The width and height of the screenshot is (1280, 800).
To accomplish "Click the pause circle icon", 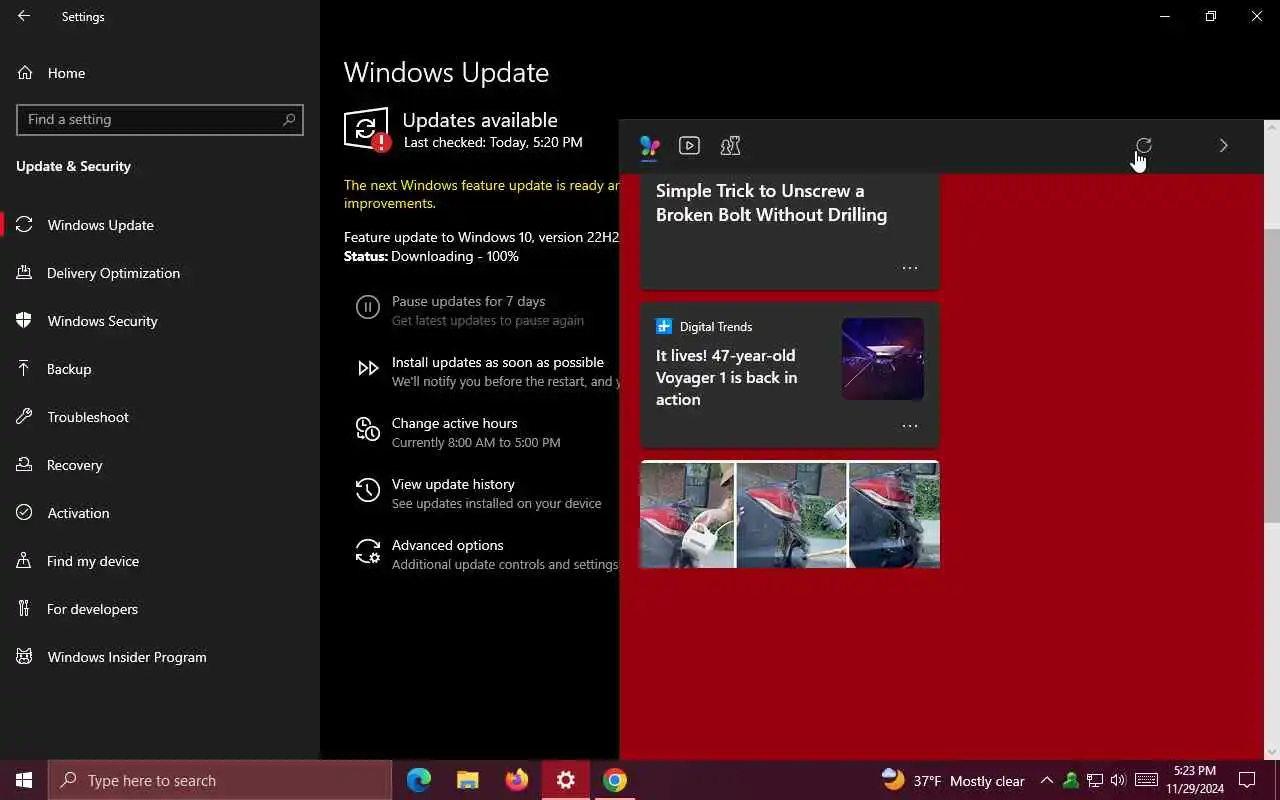I will [x=368, y=308].
